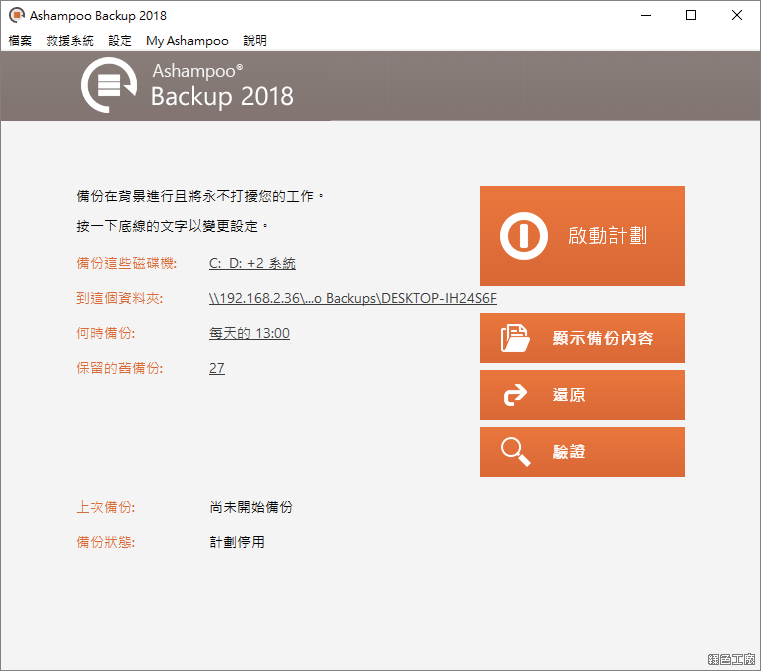Click the 備份這些磁碟機 label
Screen dimensions: 761x671
(127, 263)
